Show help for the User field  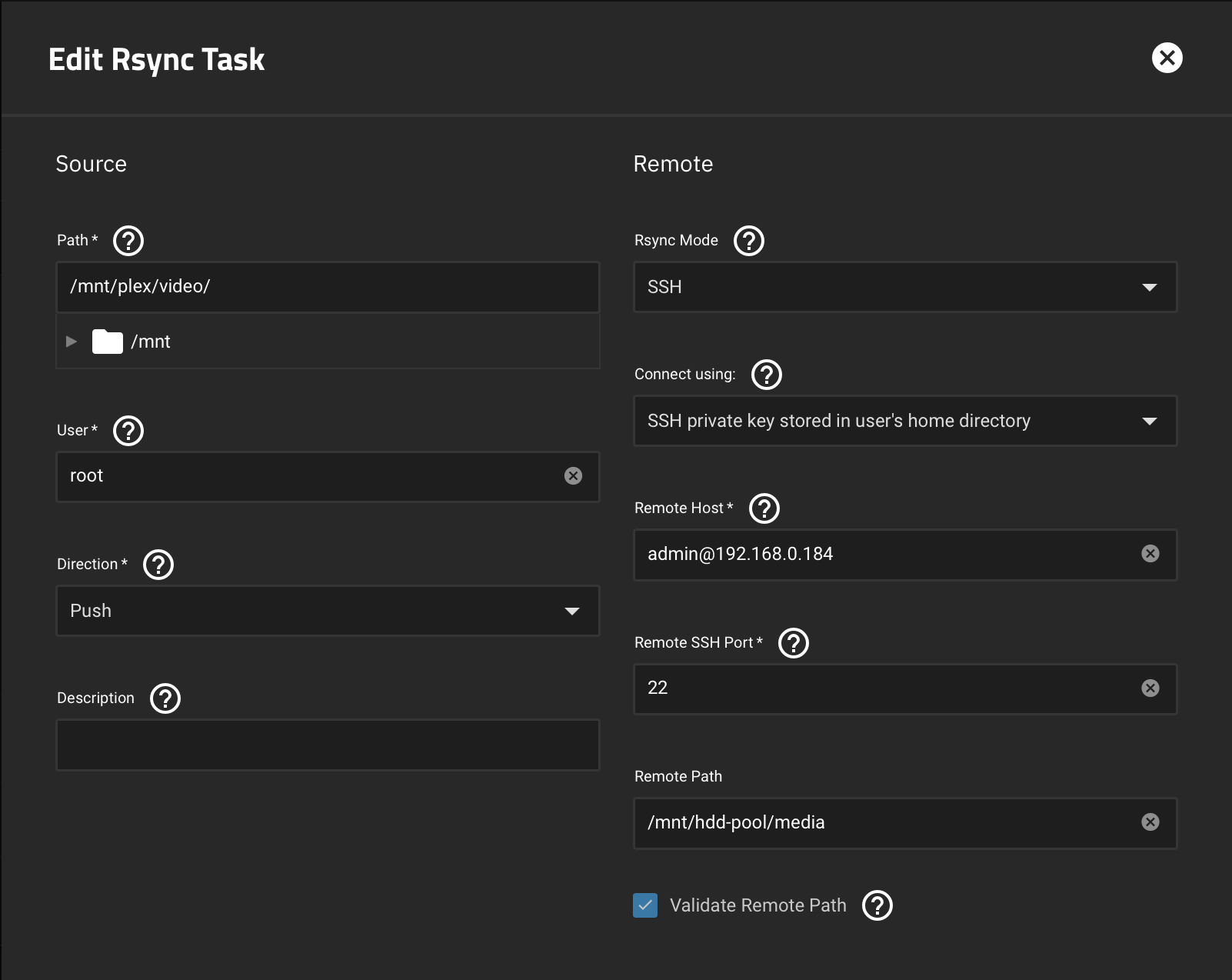(128, 431)
